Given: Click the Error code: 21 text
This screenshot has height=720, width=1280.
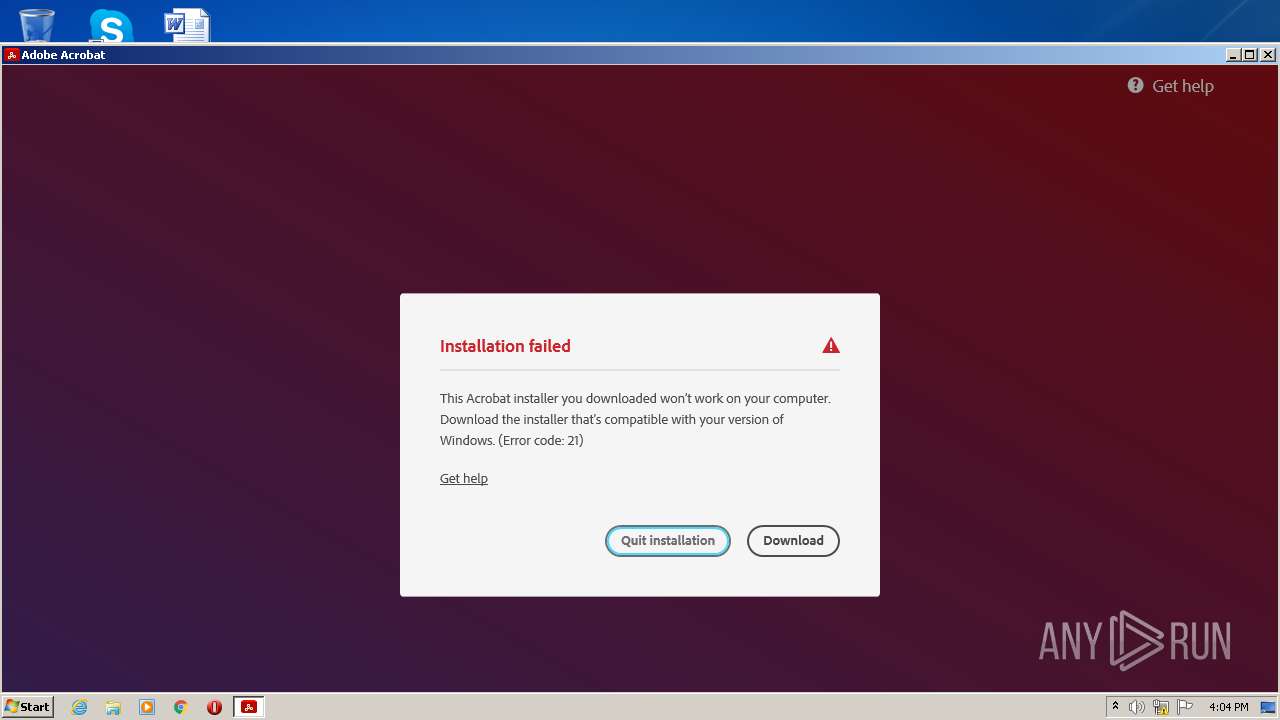Looking at the screenshot, I should [x=541, y=440].
